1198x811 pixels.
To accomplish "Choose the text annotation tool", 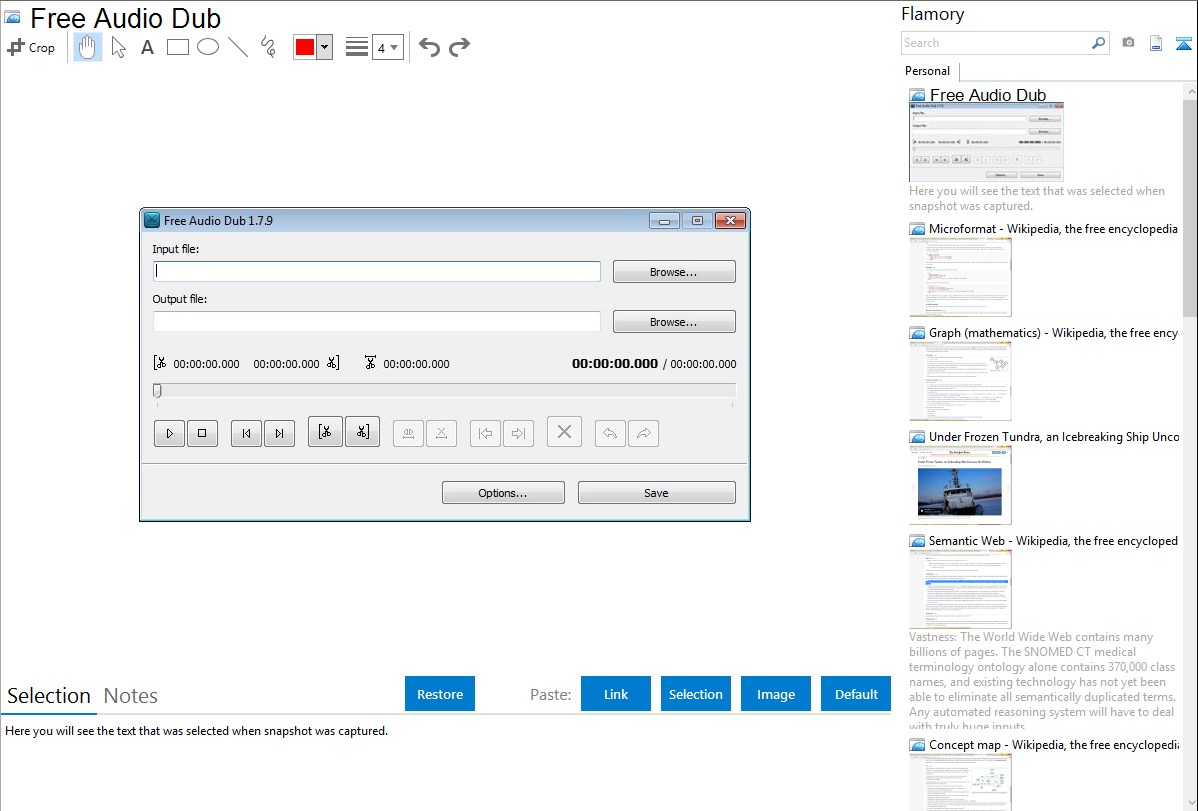I will [147, 47].
